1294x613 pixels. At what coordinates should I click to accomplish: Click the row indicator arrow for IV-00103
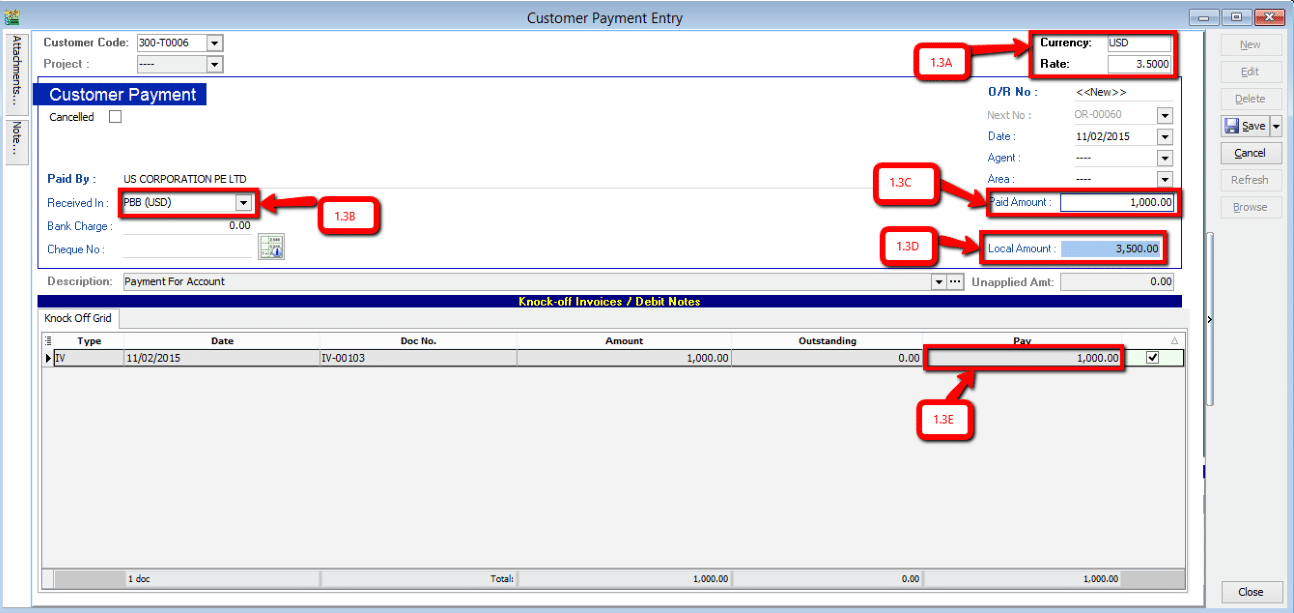pyautogui.click(x=48, y=357)
